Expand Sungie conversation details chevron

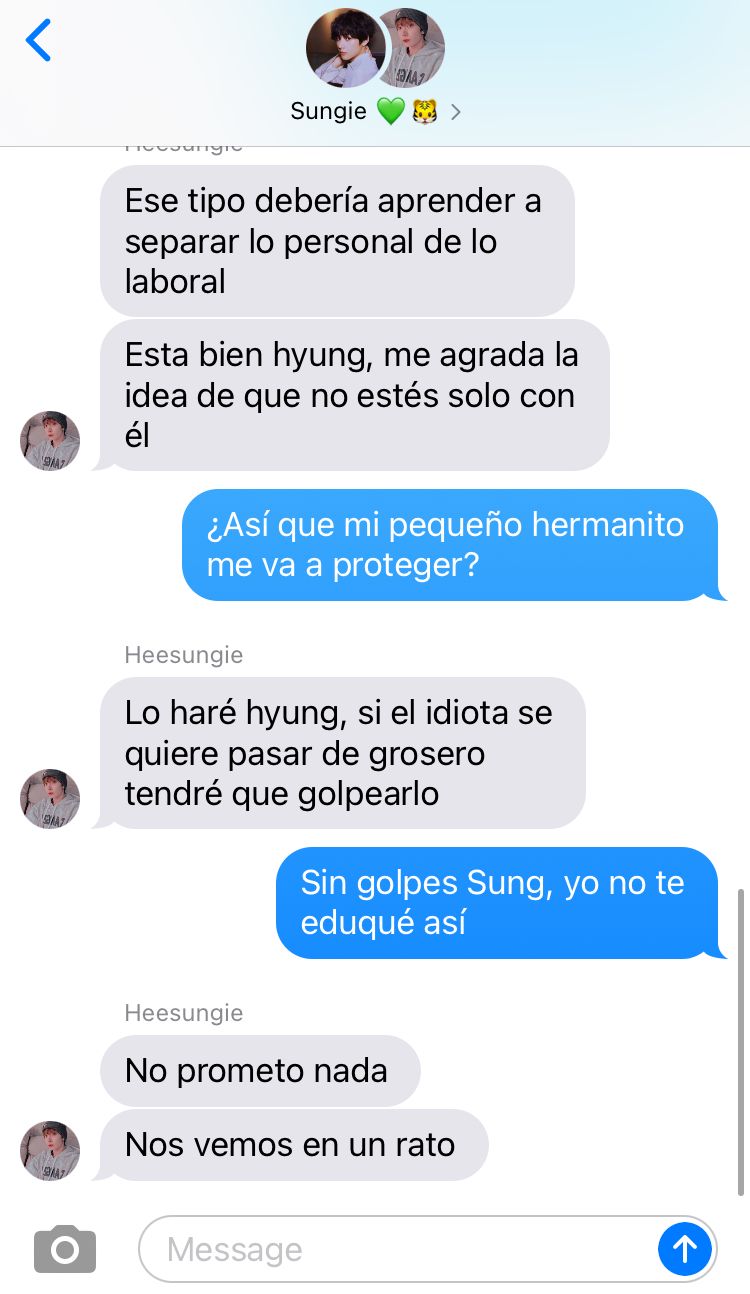pyautogui.click(x=456, y=112)
